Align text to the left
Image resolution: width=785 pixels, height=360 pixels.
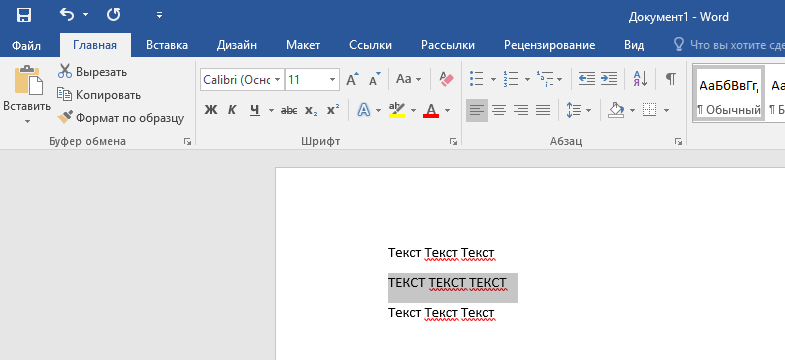[x=477, y=110]
